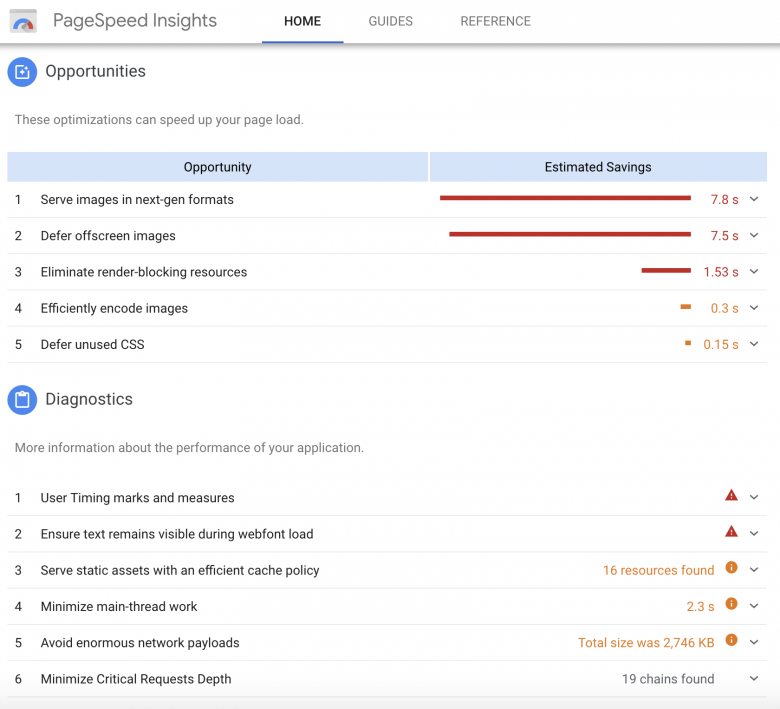Click the 7.8 s savings bar

click(565, 198)
